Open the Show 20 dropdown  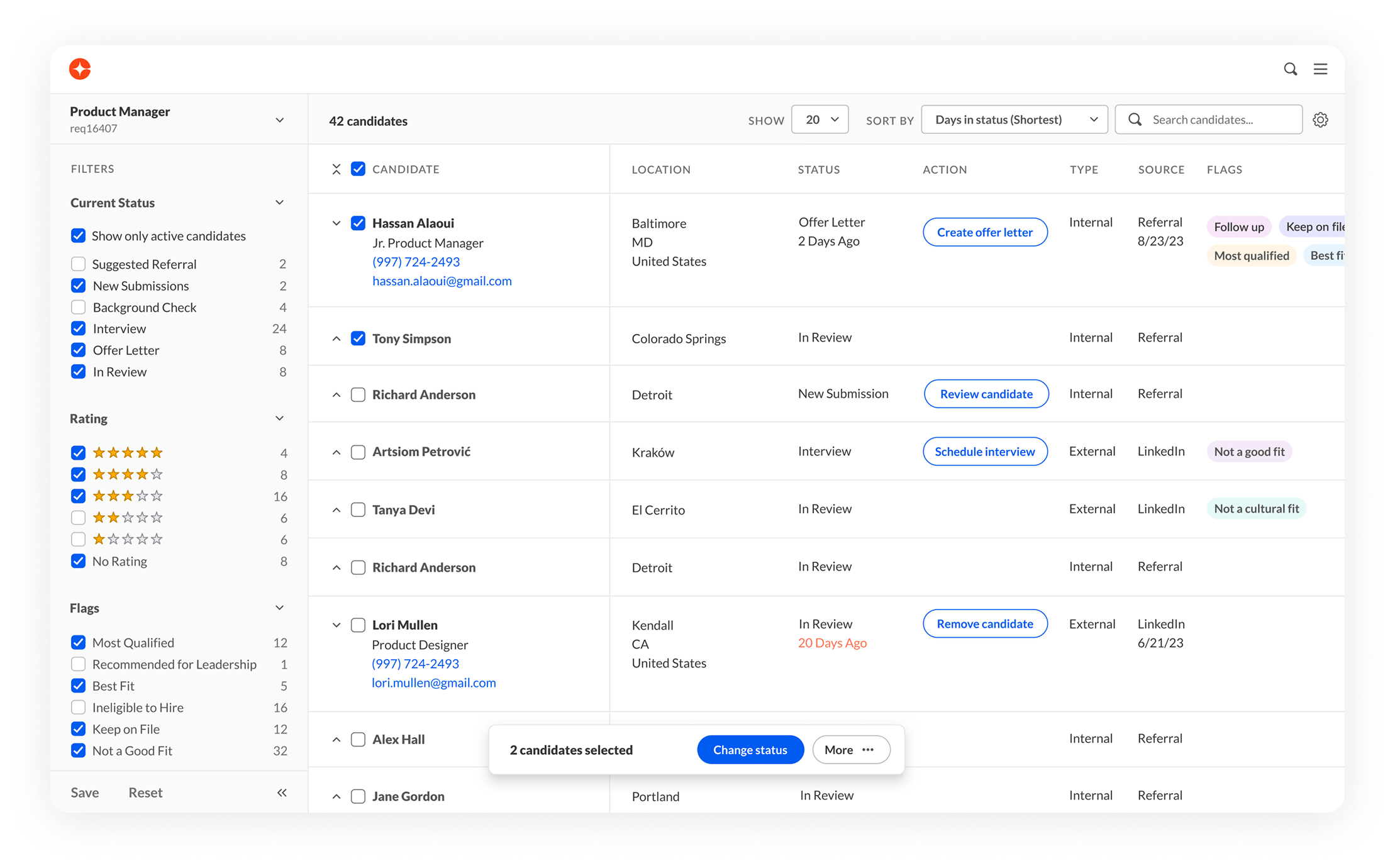(x=820, y=120)
